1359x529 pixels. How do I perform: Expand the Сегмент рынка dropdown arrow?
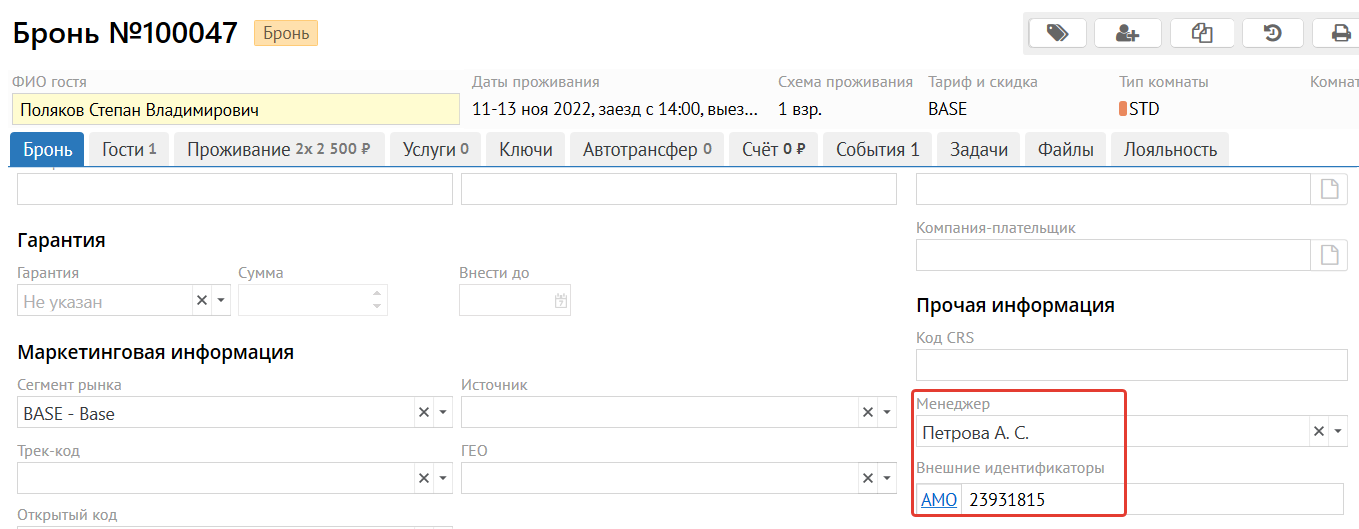tap(444, 412)
